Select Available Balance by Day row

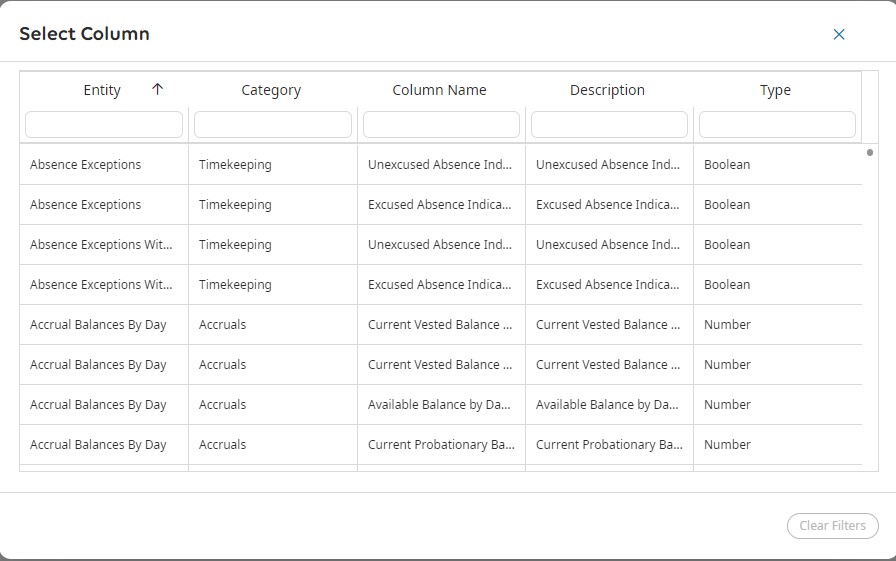point(440,405)
